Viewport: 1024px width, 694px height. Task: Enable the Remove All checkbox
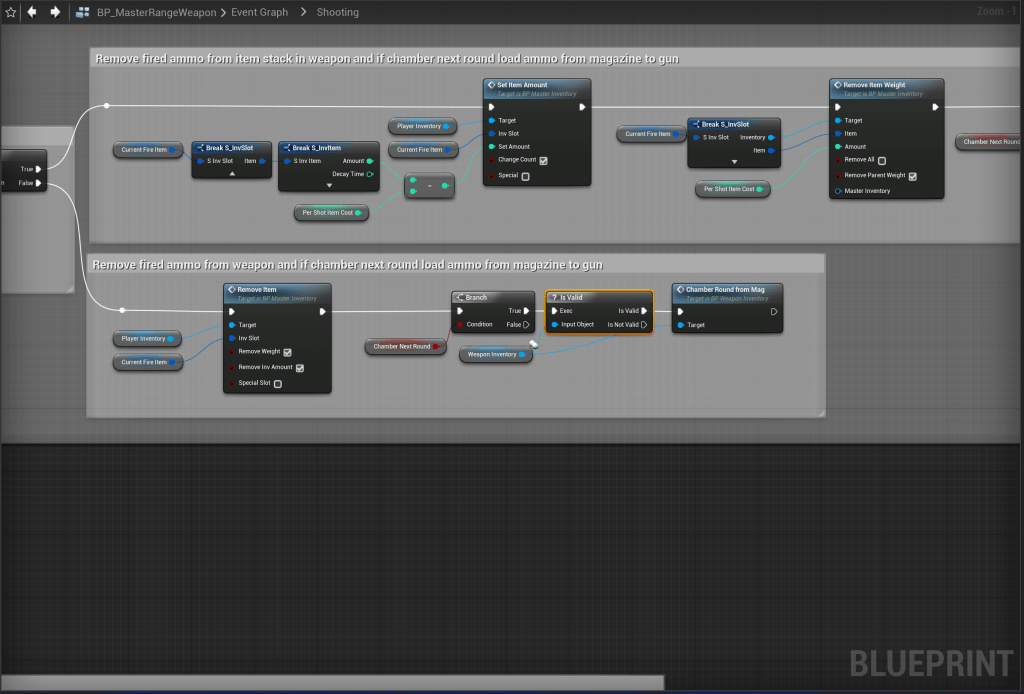coord(881,160)
